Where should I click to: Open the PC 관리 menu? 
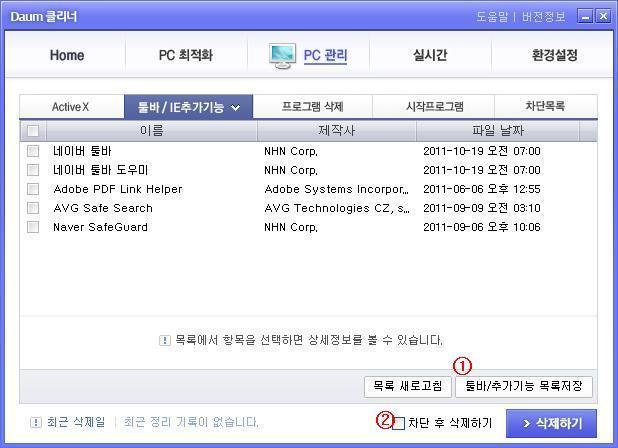pyautogui.click(x=325, y=55)
